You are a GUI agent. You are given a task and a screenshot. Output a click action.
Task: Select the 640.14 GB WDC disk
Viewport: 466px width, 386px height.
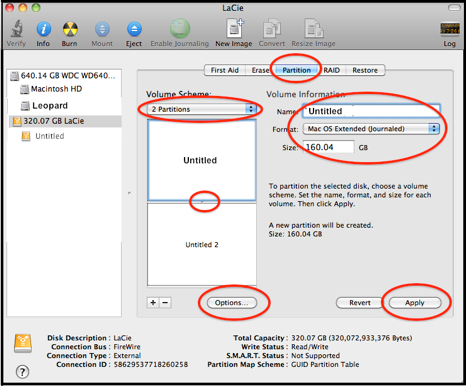[x=64, y=76]
